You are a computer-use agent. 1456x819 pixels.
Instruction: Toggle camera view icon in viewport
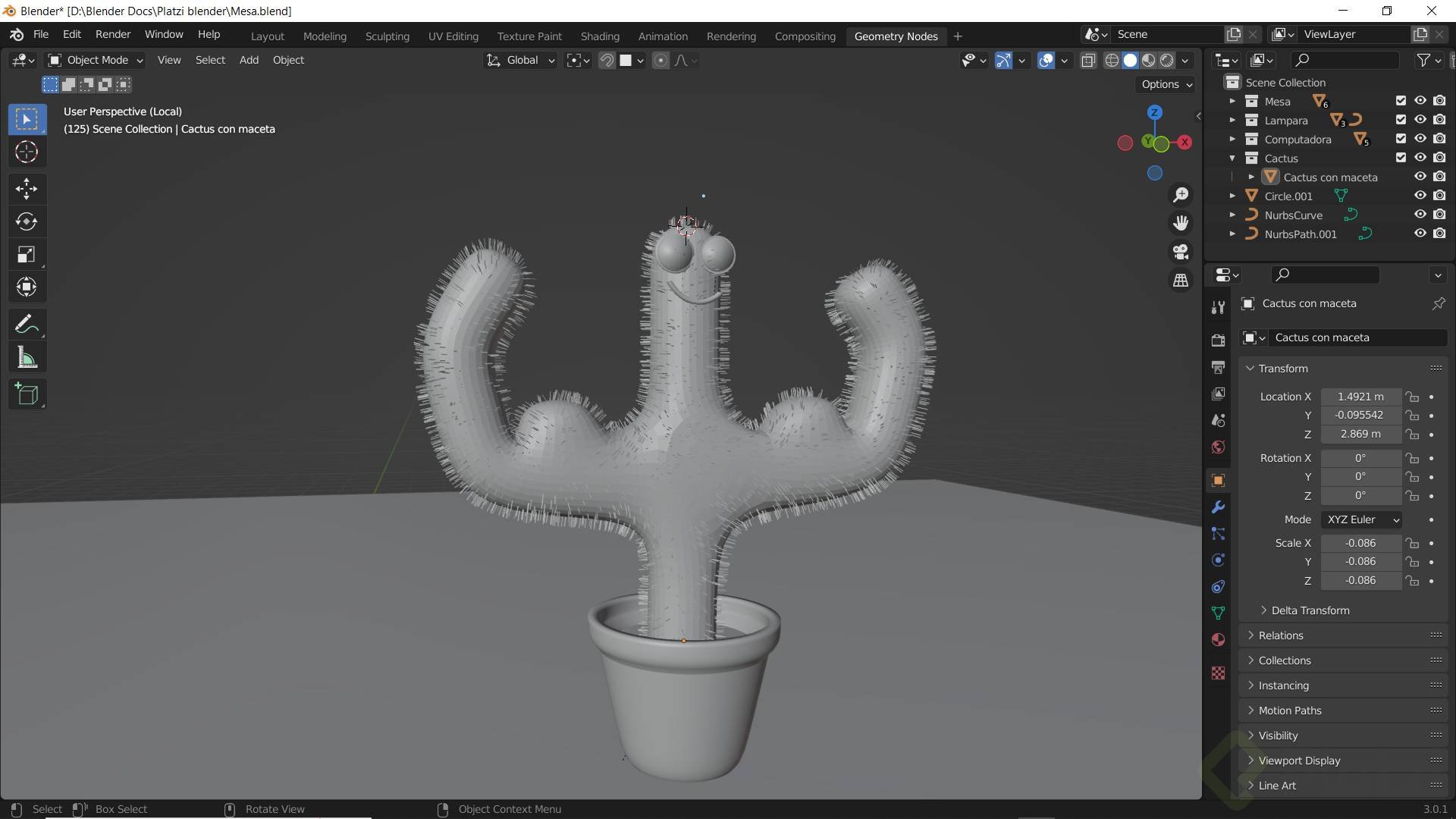1181,252
